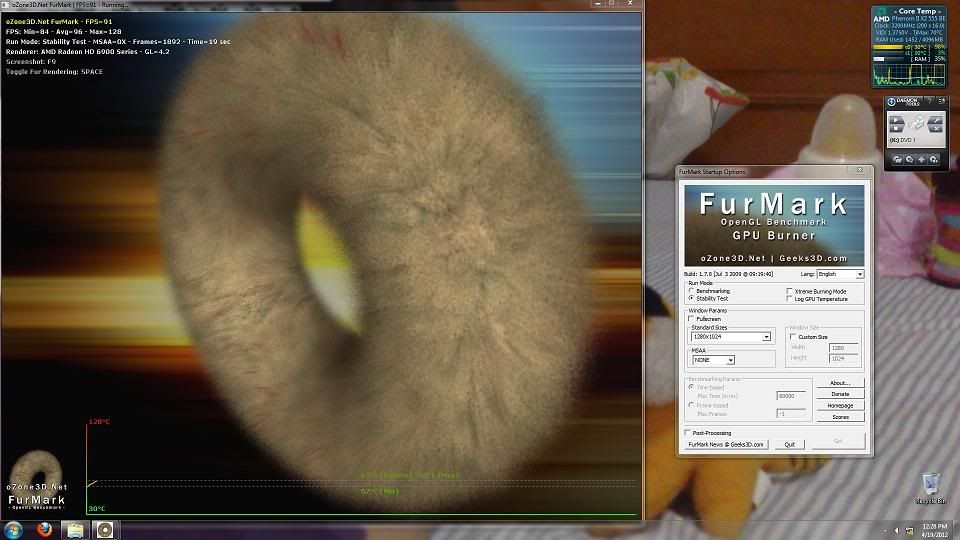Toggle the Custom Size checkbox
This screenshot has height=540, width=960.
pyautogui.click(x=793, y=337)
